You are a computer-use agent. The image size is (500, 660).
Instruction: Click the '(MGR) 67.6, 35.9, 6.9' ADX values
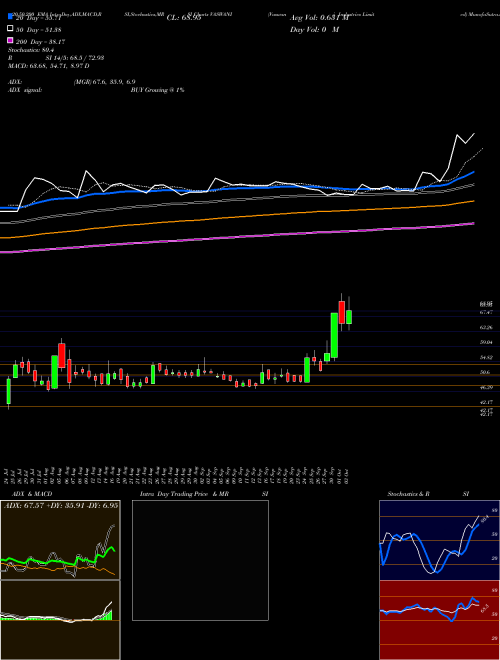click(104, 82)
